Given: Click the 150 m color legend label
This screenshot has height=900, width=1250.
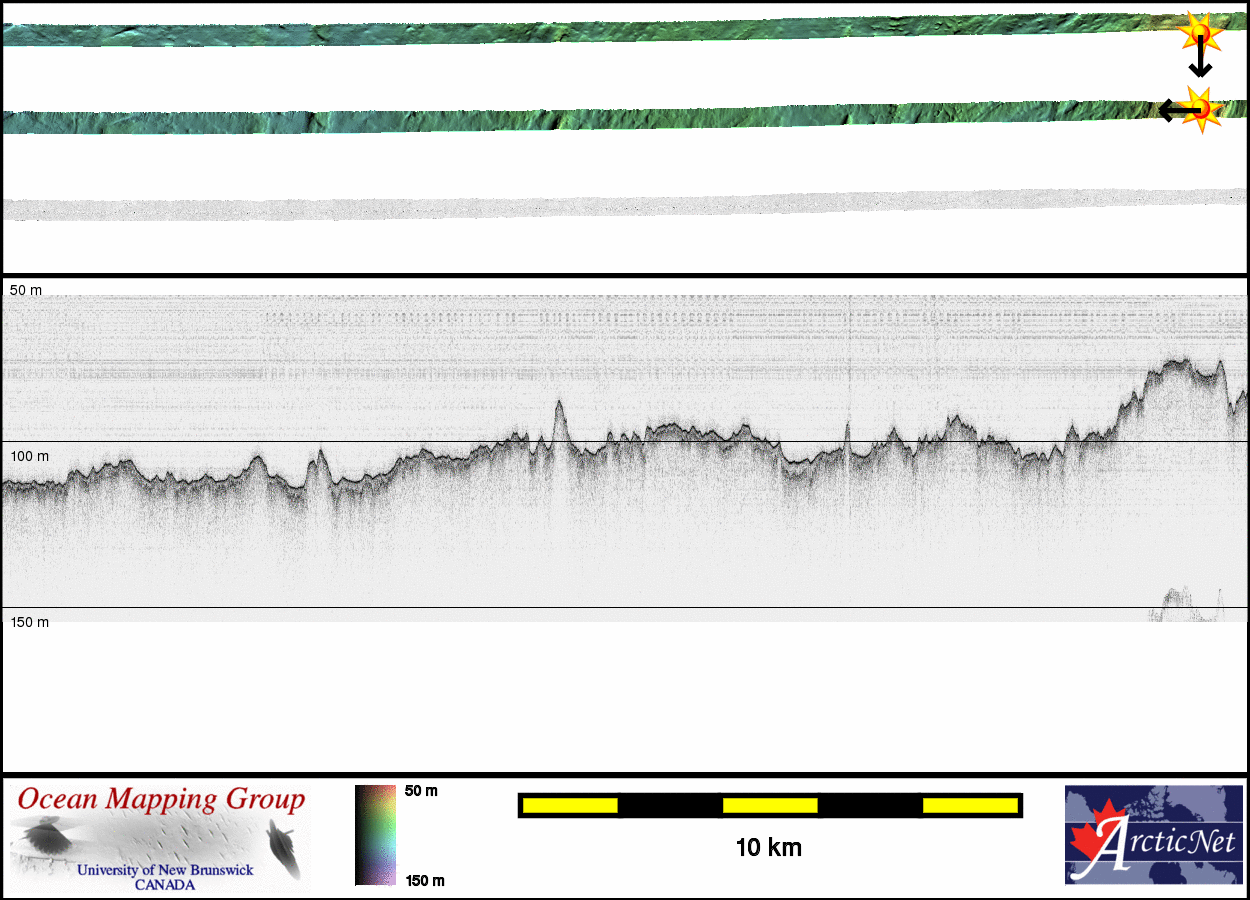Looking at the screenshot, I should (x=424, y=880).
